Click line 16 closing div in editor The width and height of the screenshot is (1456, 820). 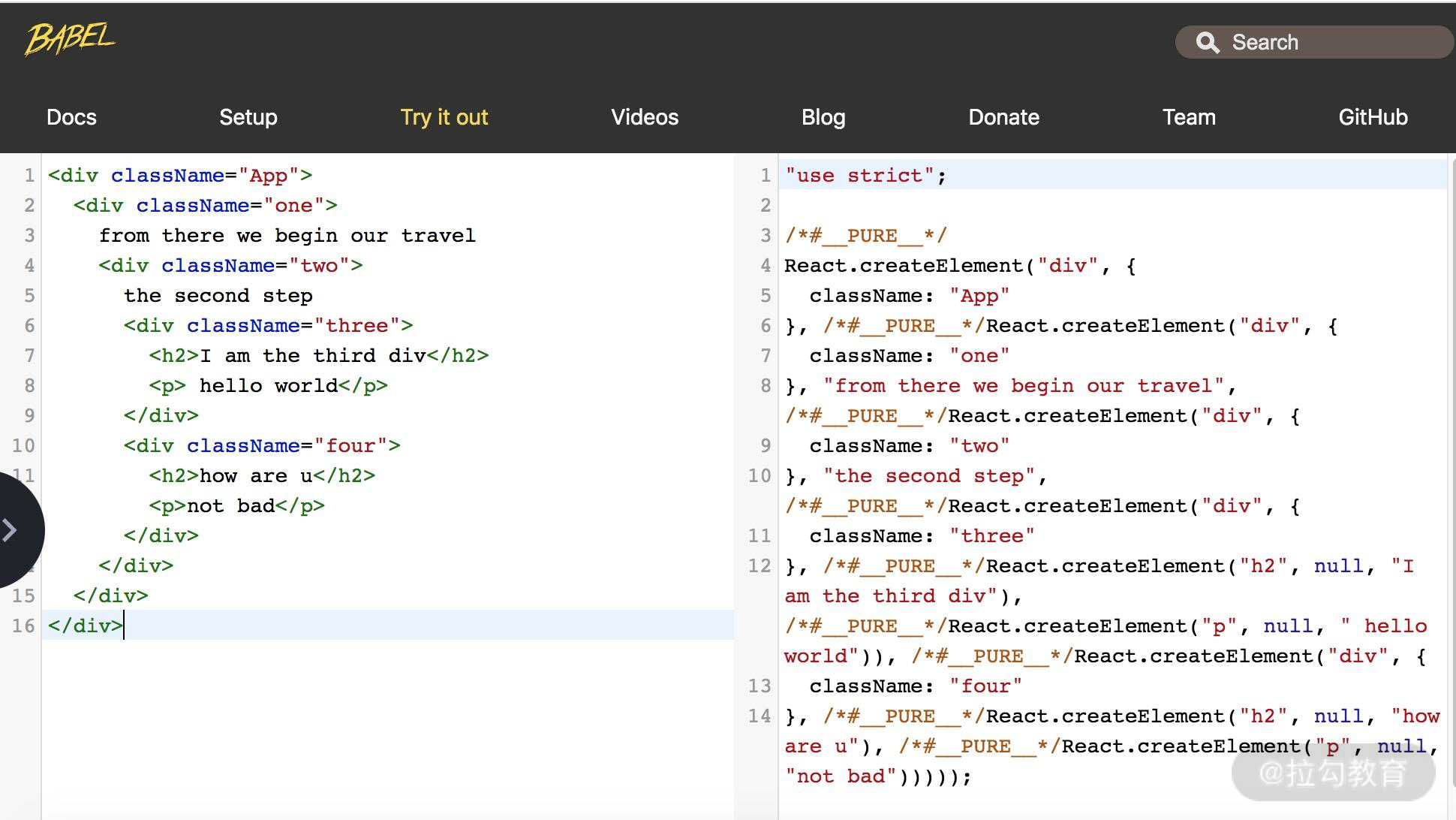point(85,626)
